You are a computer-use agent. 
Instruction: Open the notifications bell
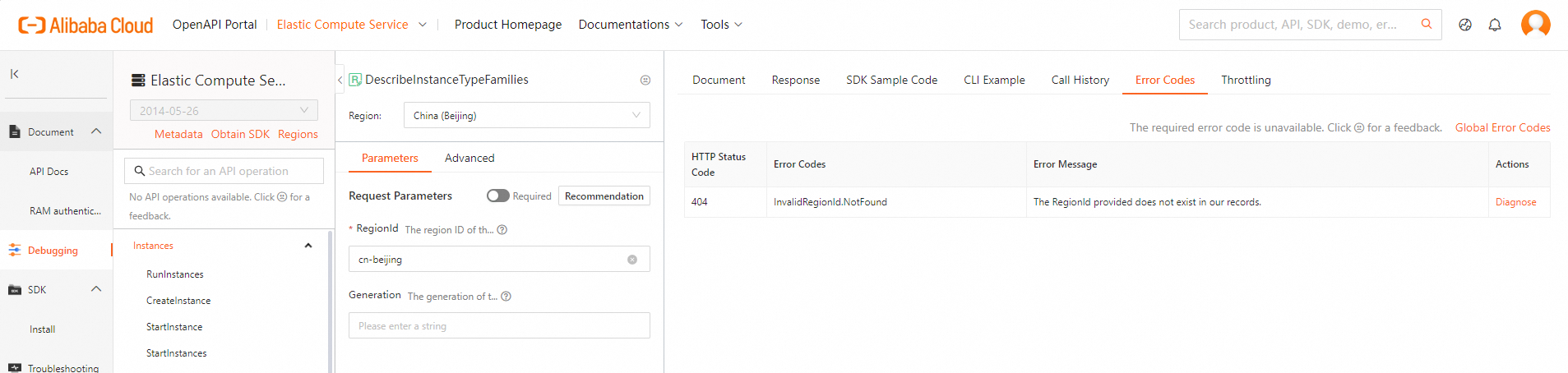click(x=1495, y=25)
